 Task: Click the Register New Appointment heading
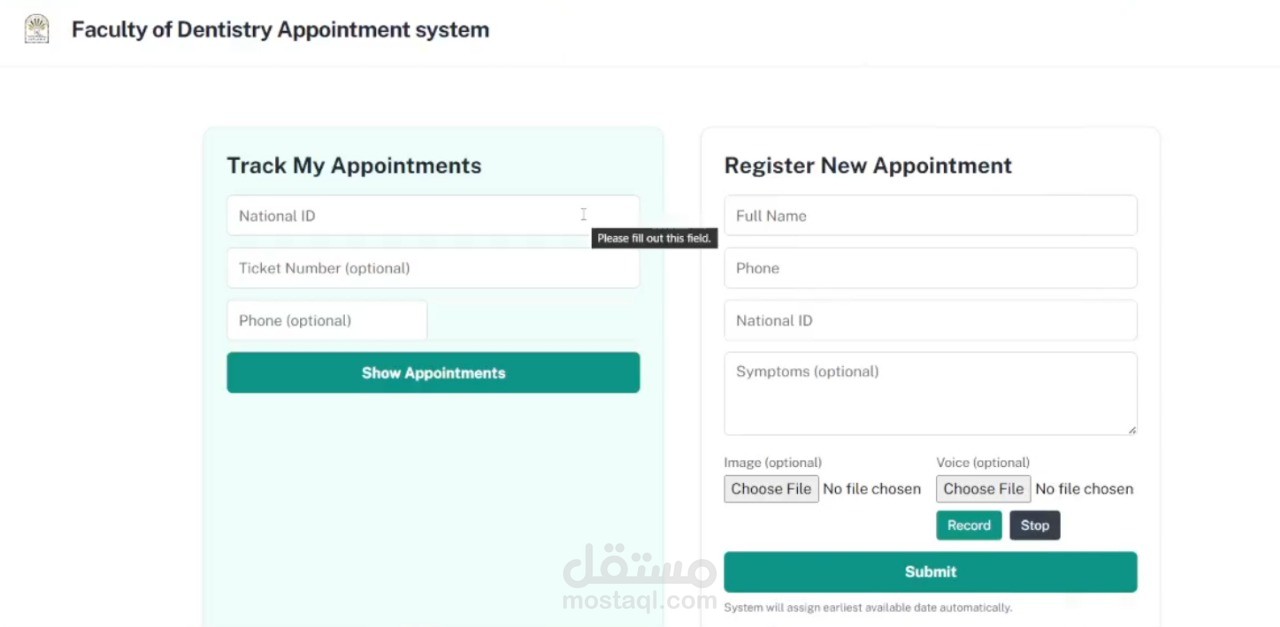pos(867,165)
